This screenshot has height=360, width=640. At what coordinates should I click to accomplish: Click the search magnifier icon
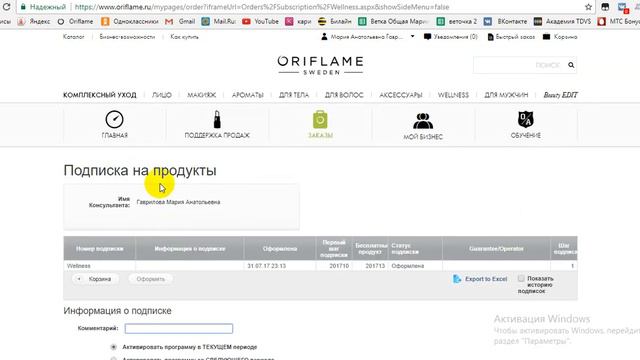[x=571, y=65]
